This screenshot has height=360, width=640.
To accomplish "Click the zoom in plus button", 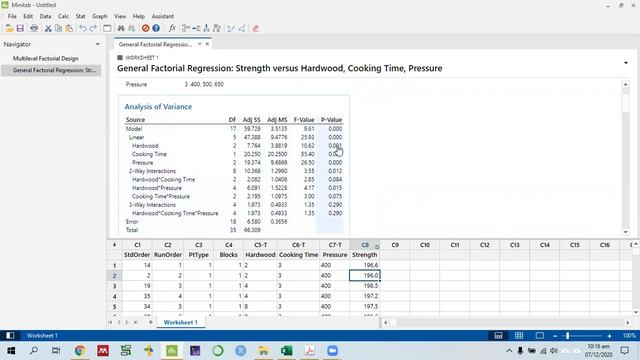I will coord(609,336).
